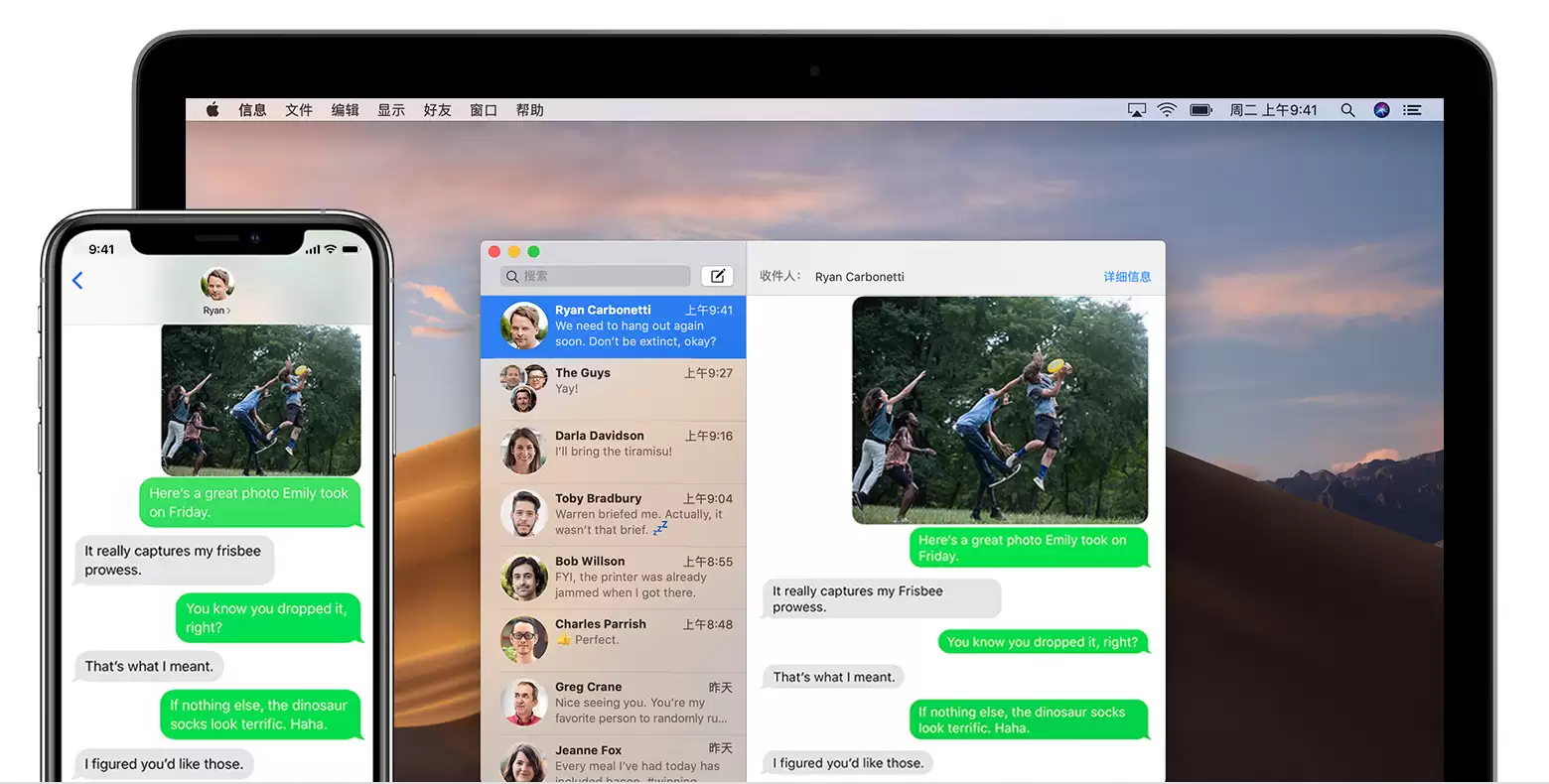1549x784 pixels.
Task: Open the frisbee photo in Mac conversation
Action: pos(1000,410)
